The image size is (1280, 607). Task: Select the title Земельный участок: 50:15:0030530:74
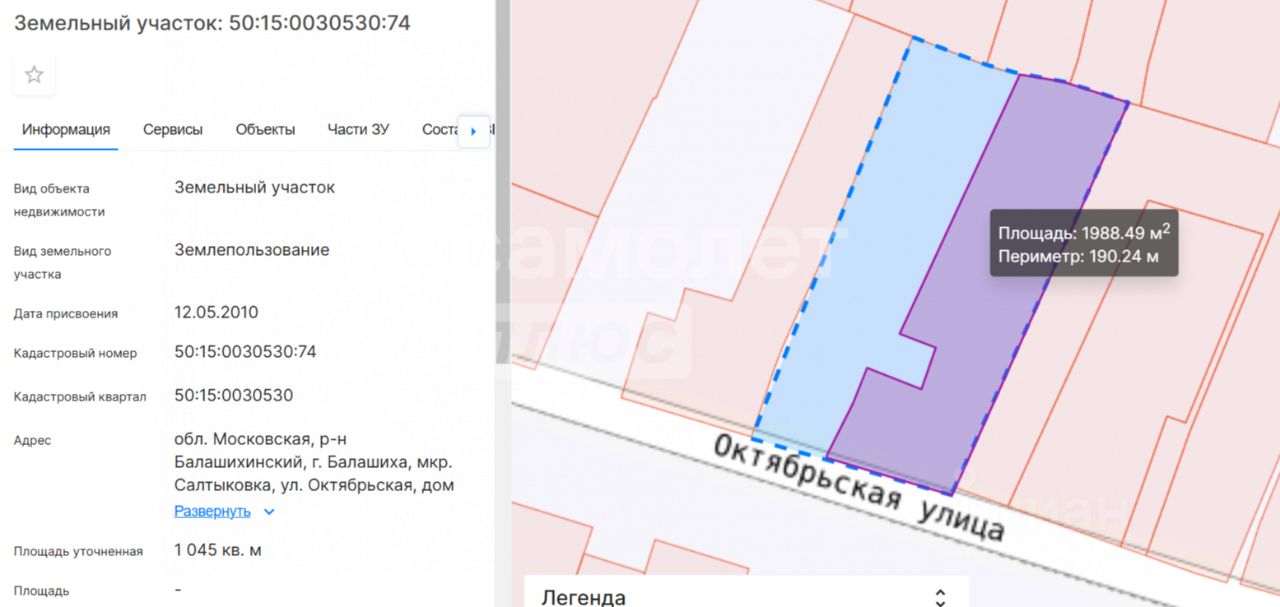212,22
